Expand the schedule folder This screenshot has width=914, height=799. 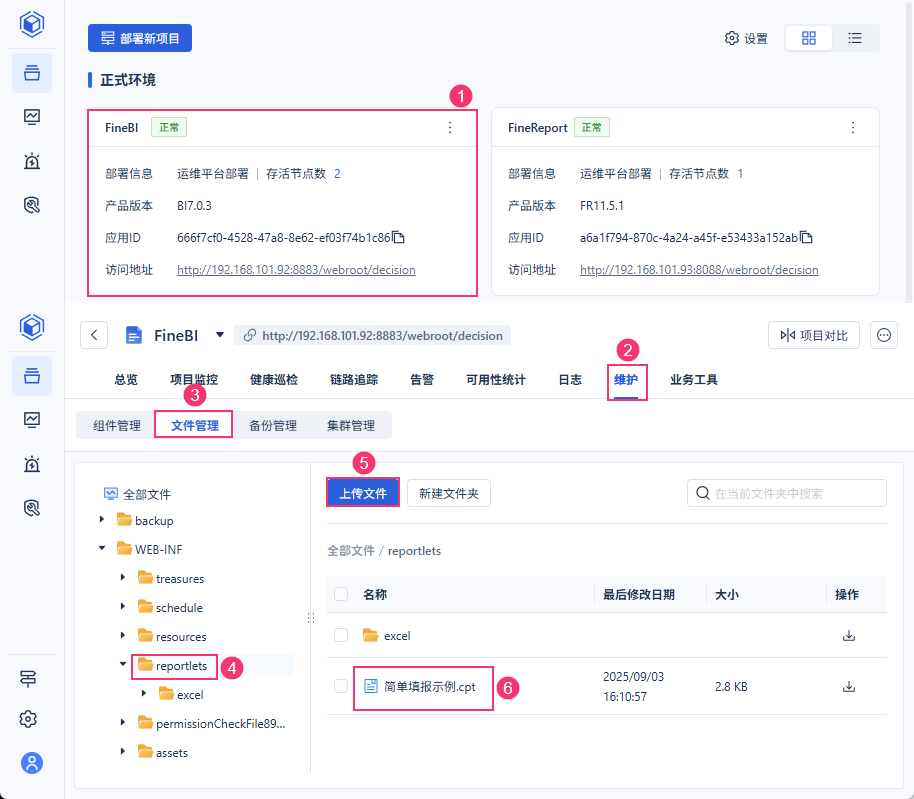tap(123, 607)
